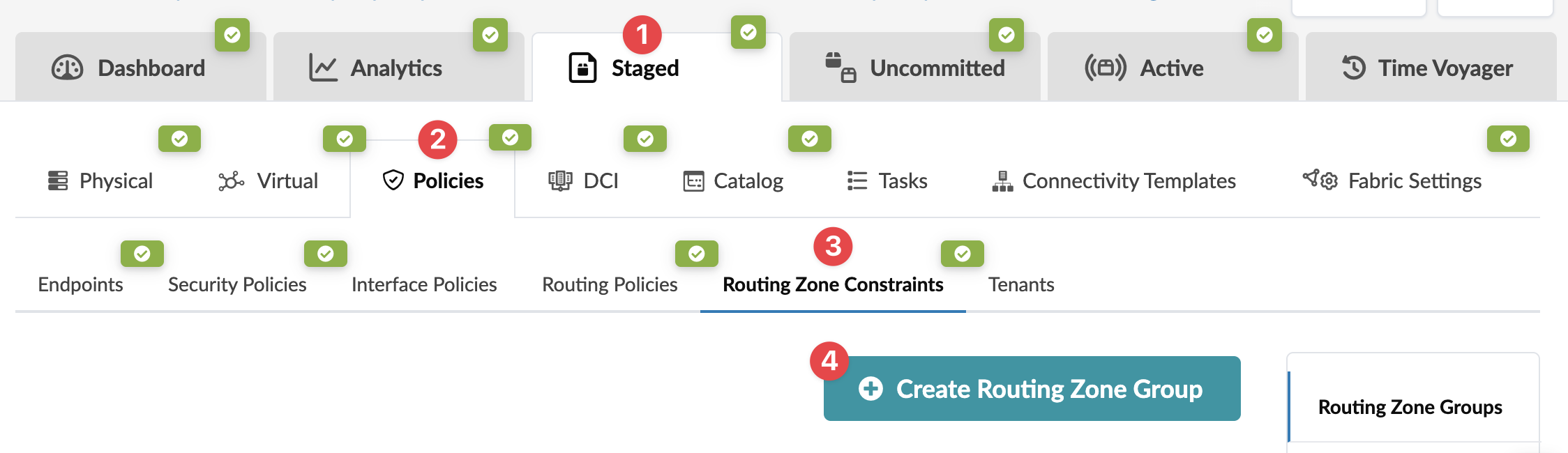Click the Time Voyager history icon
The image size is (1568, 453).
click(1353, 68)
